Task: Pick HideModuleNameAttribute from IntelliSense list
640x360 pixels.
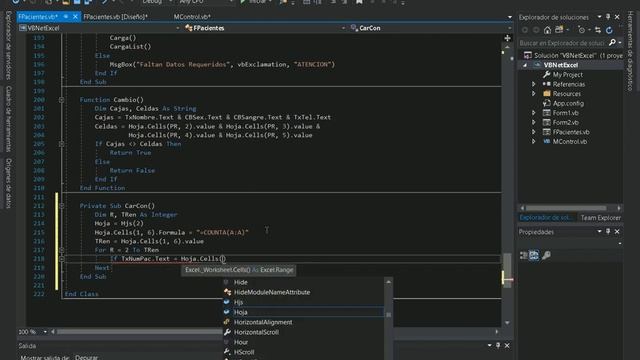Action: (304, 292)
